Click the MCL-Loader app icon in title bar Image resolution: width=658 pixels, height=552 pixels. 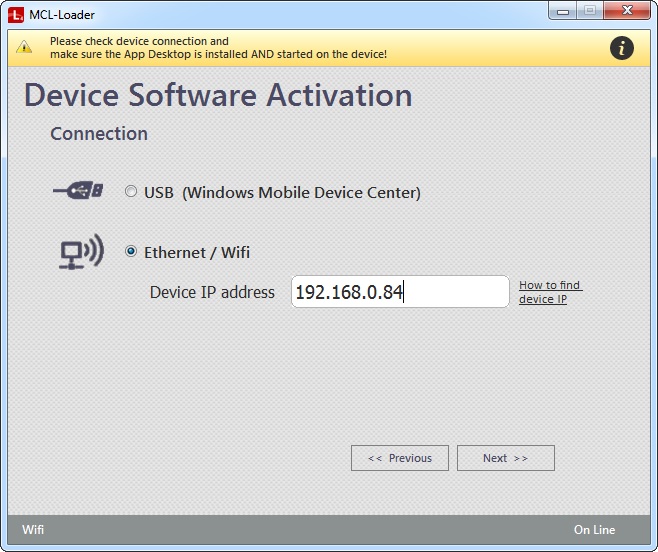[x=16, y=16]
